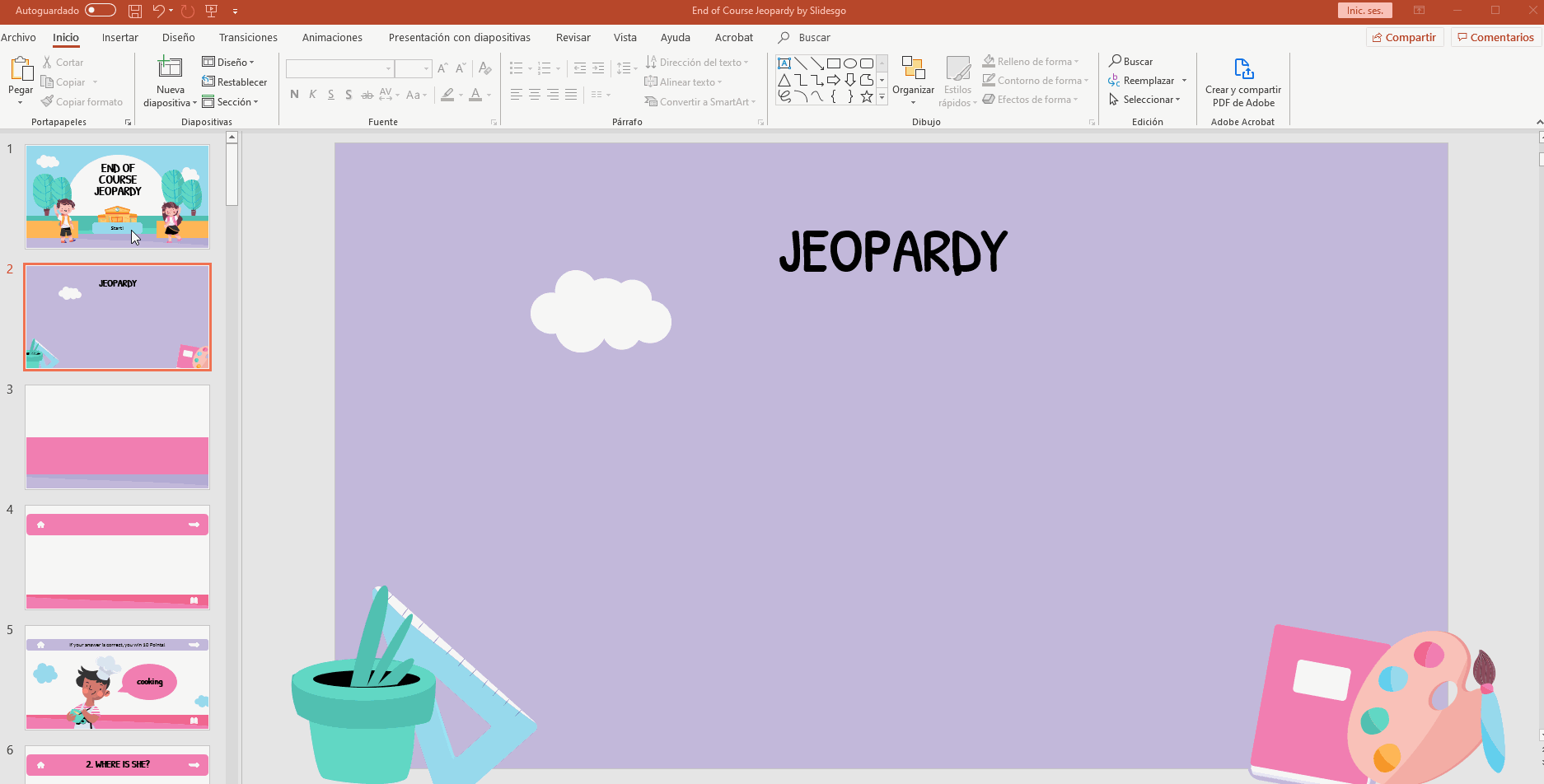Open Customize Quick Access Toolbar arrow
Image resolution: width=1544 pixels, height=784 pixels.
pyautogui.click(x=235, y=12)
